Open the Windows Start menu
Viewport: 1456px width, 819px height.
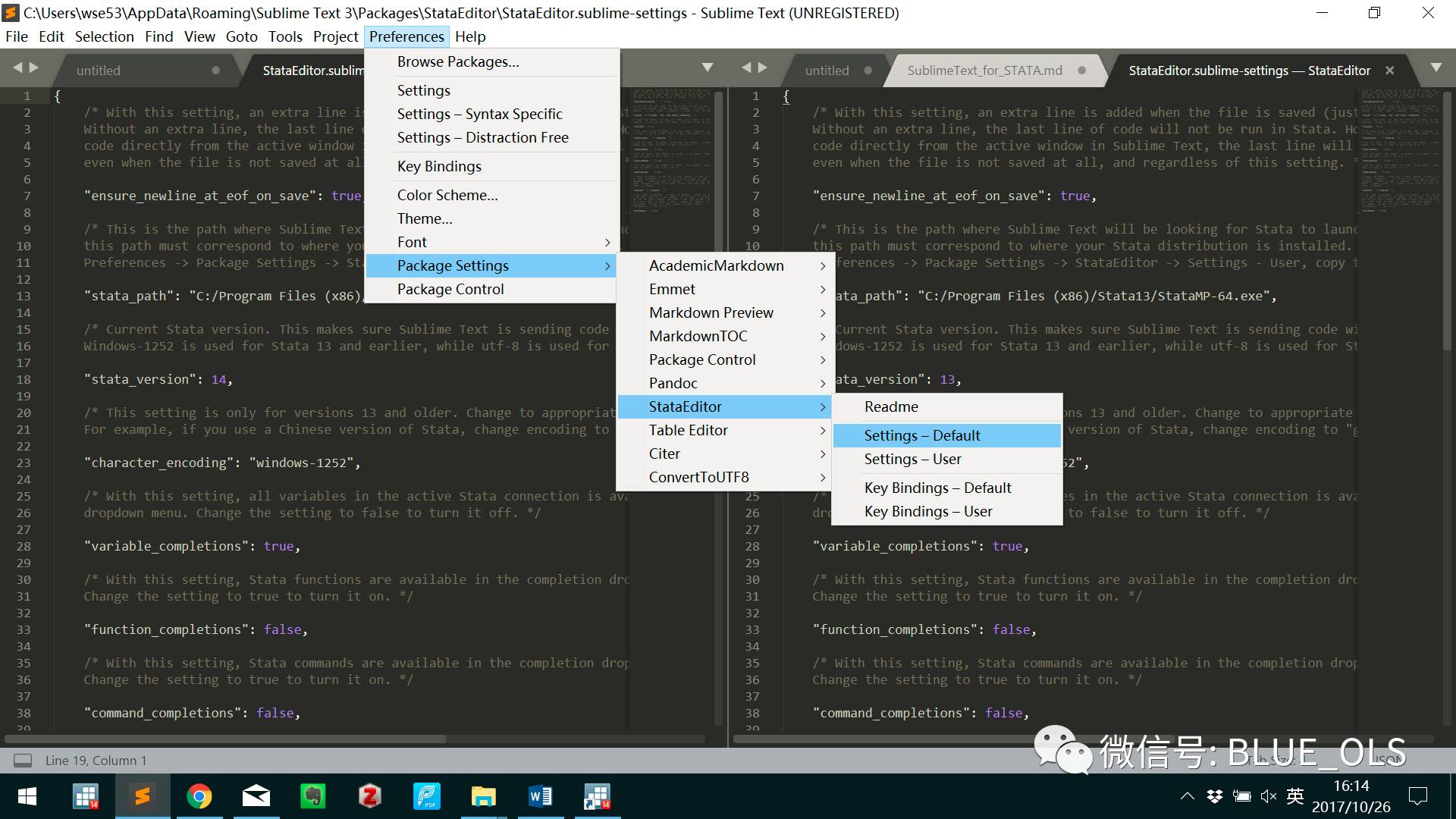click(27, 796)
